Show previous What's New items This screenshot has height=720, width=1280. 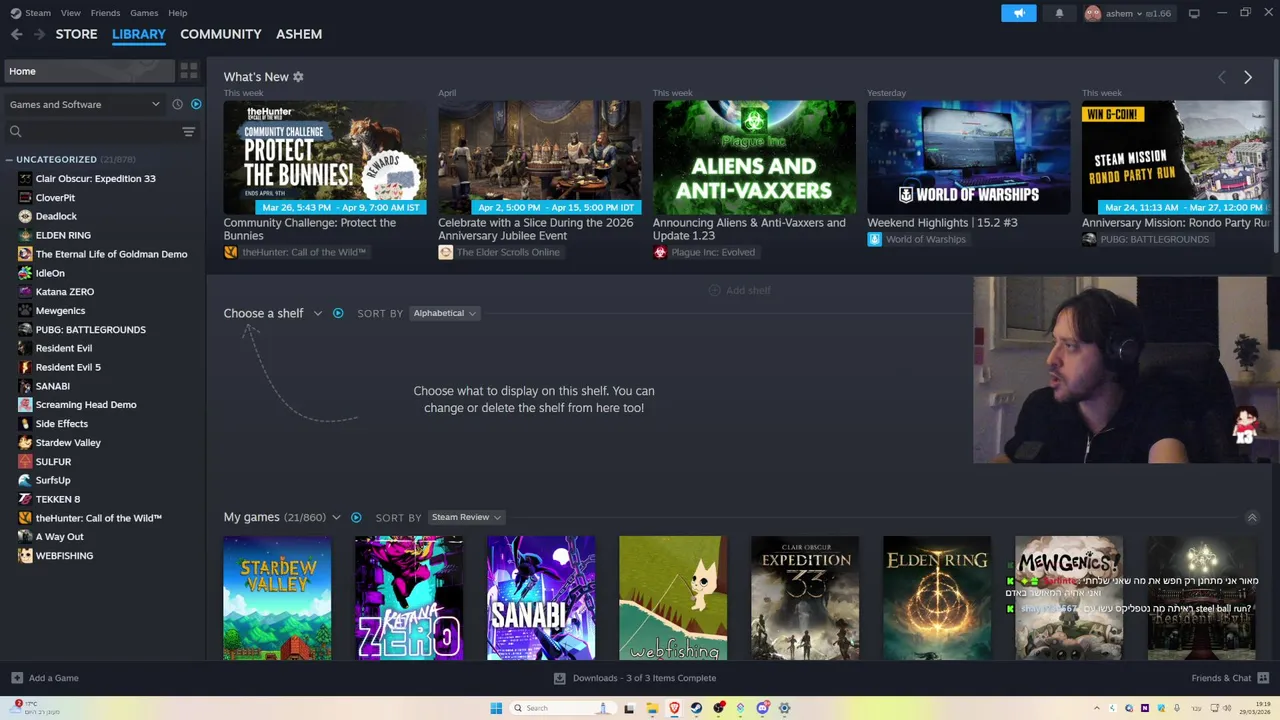(x=1221, y=77)
